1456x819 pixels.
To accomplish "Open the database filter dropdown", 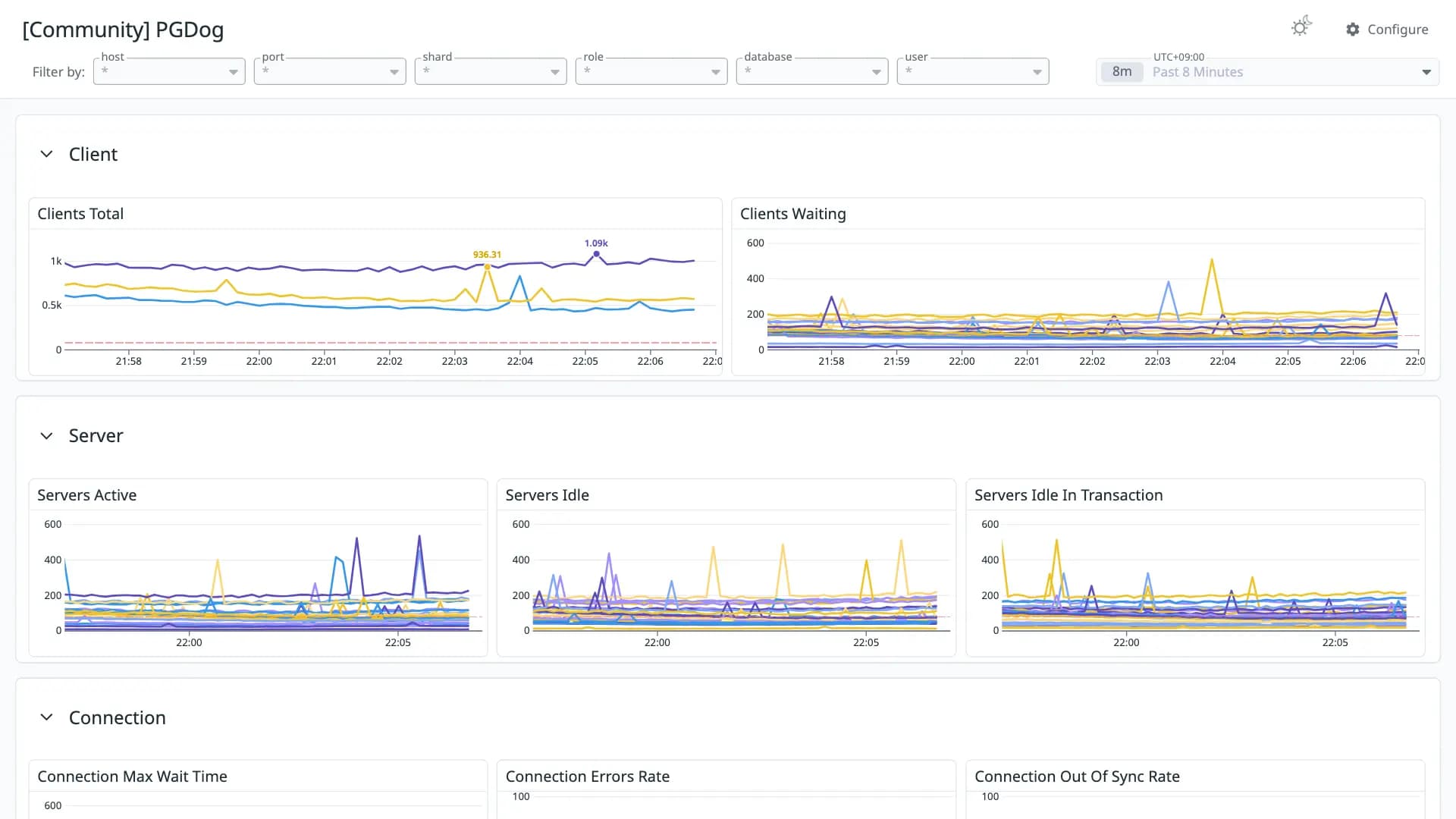I will click(812, 71).
